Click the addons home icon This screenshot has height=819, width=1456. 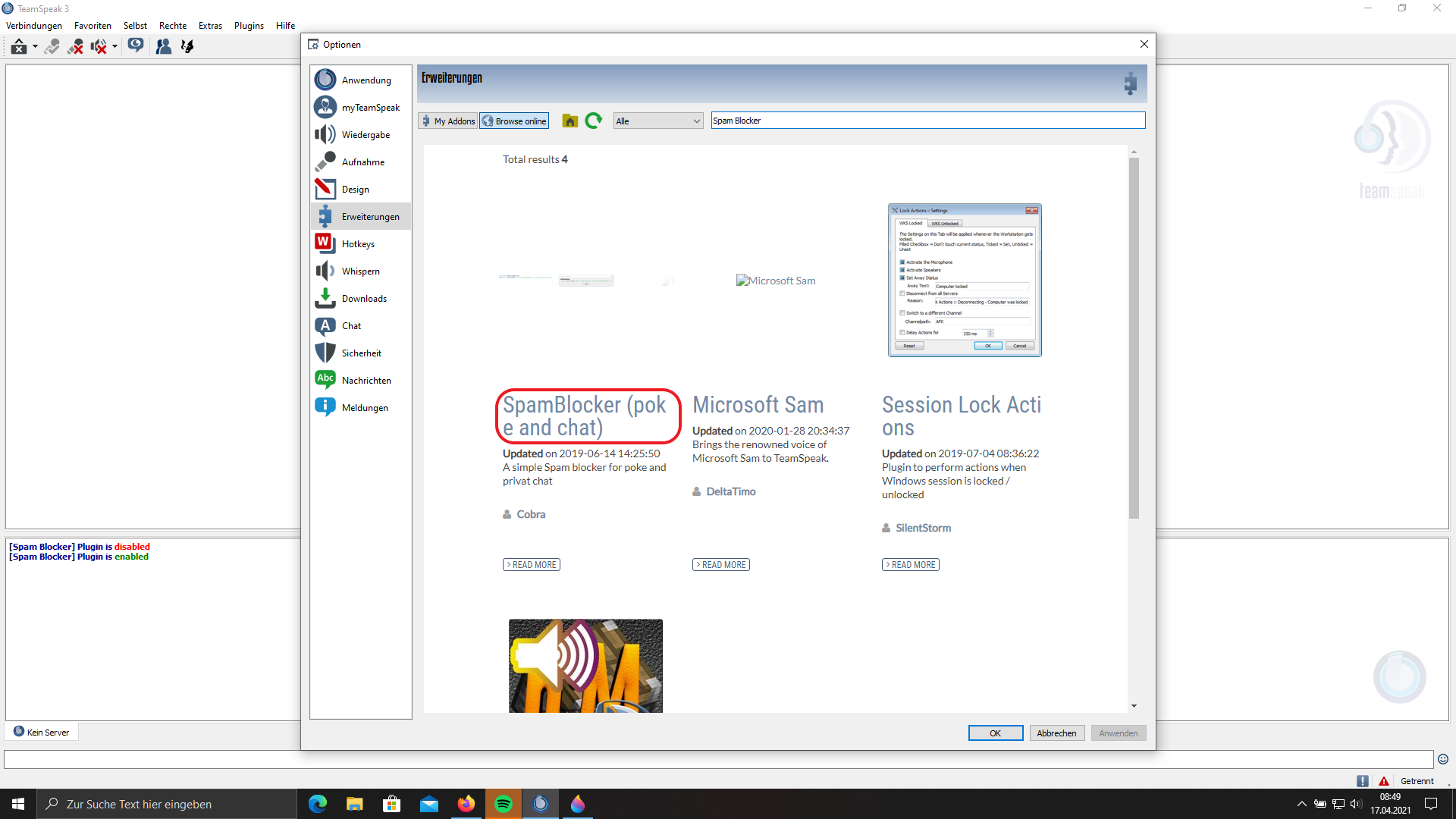[570, 121]
